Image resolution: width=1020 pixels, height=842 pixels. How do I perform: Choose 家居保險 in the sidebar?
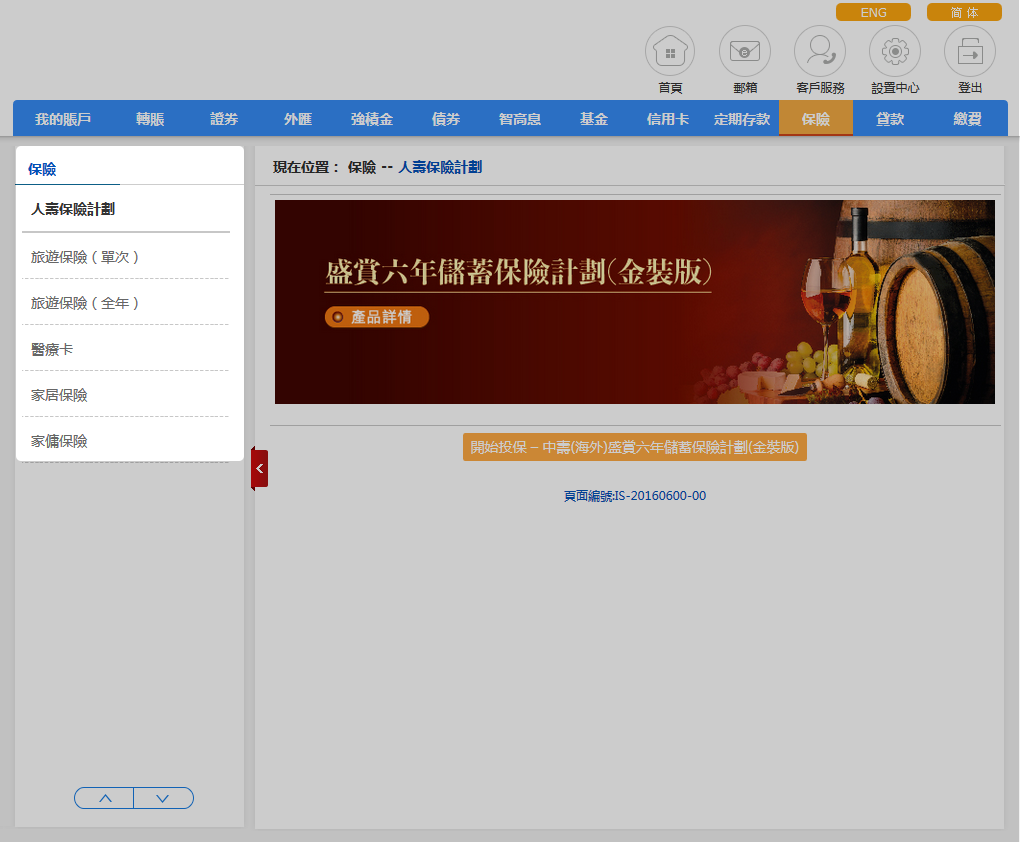[x=60, y=395]
